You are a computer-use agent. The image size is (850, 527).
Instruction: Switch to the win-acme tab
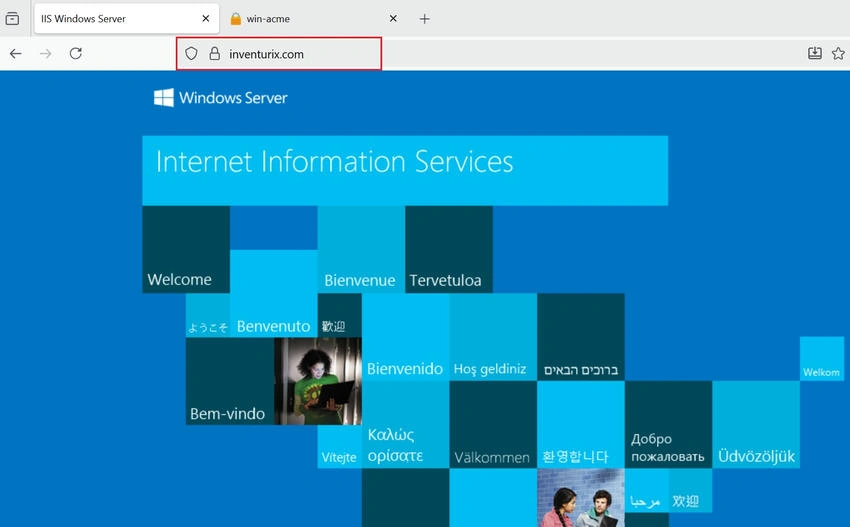tap(314, 18)
